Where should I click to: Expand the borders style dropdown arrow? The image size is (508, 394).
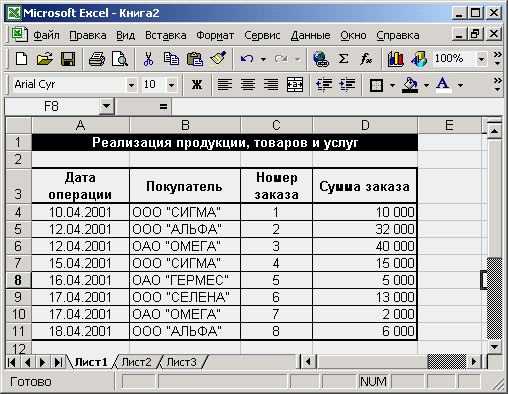click(x=392, y=85)
